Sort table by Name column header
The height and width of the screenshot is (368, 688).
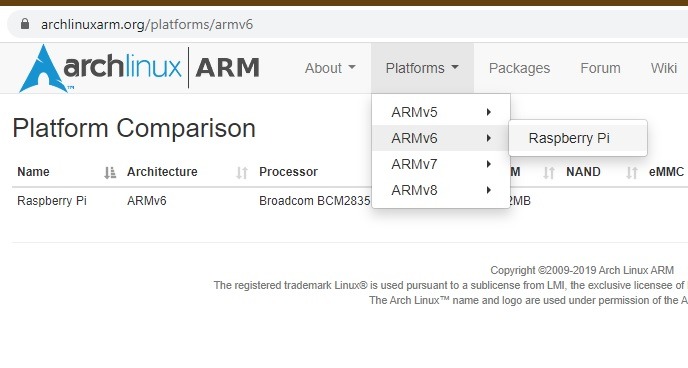[33, 172]
